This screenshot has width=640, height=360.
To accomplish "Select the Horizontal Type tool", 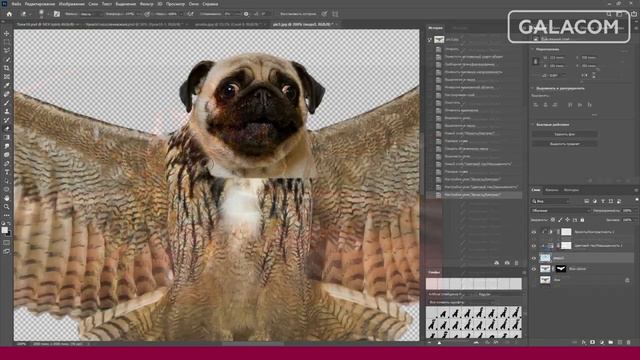I will coord(7,172).
